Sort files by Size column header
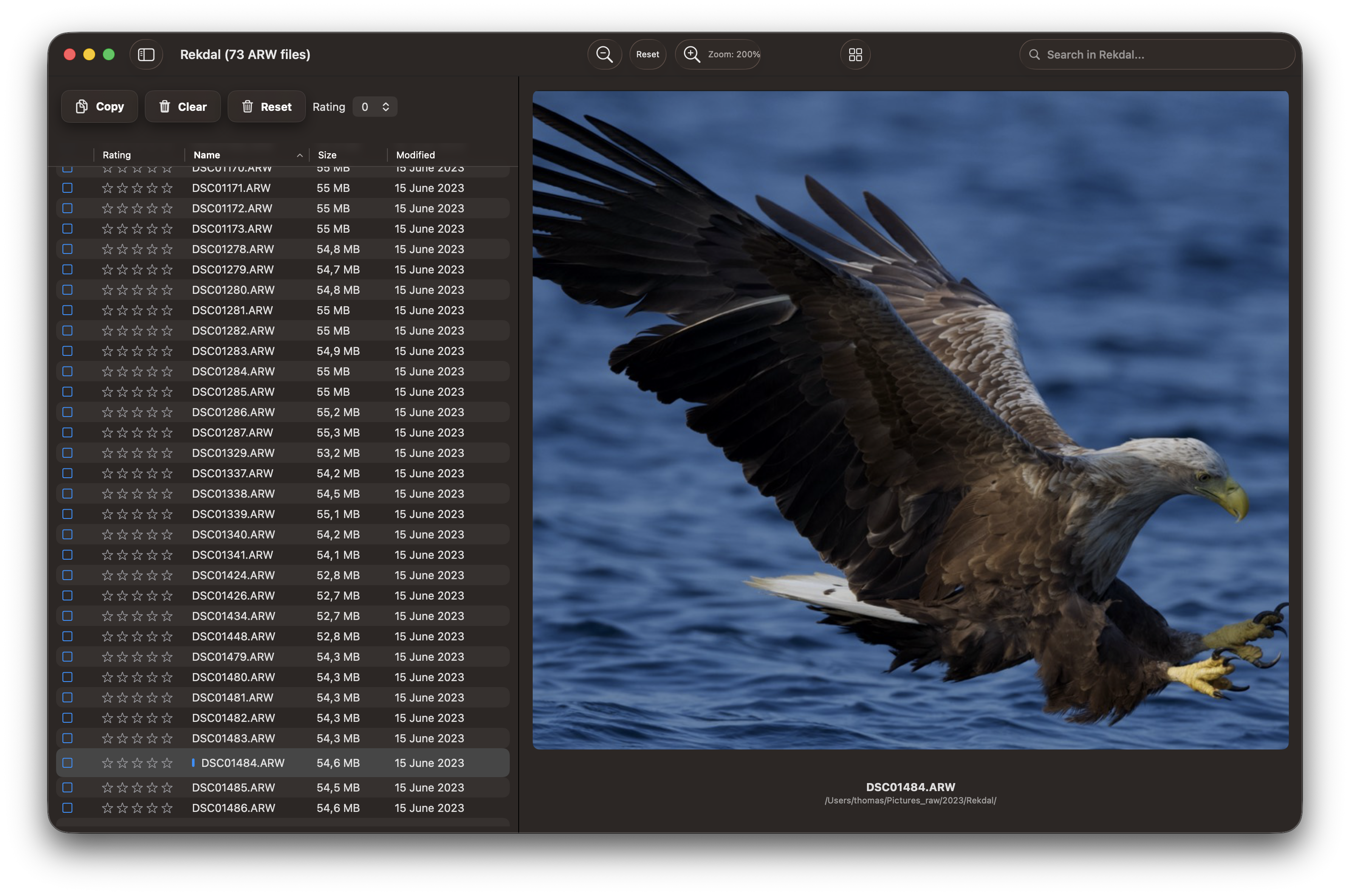The width and height of the screenshot is (1350, 896). (x=328, y=155)
